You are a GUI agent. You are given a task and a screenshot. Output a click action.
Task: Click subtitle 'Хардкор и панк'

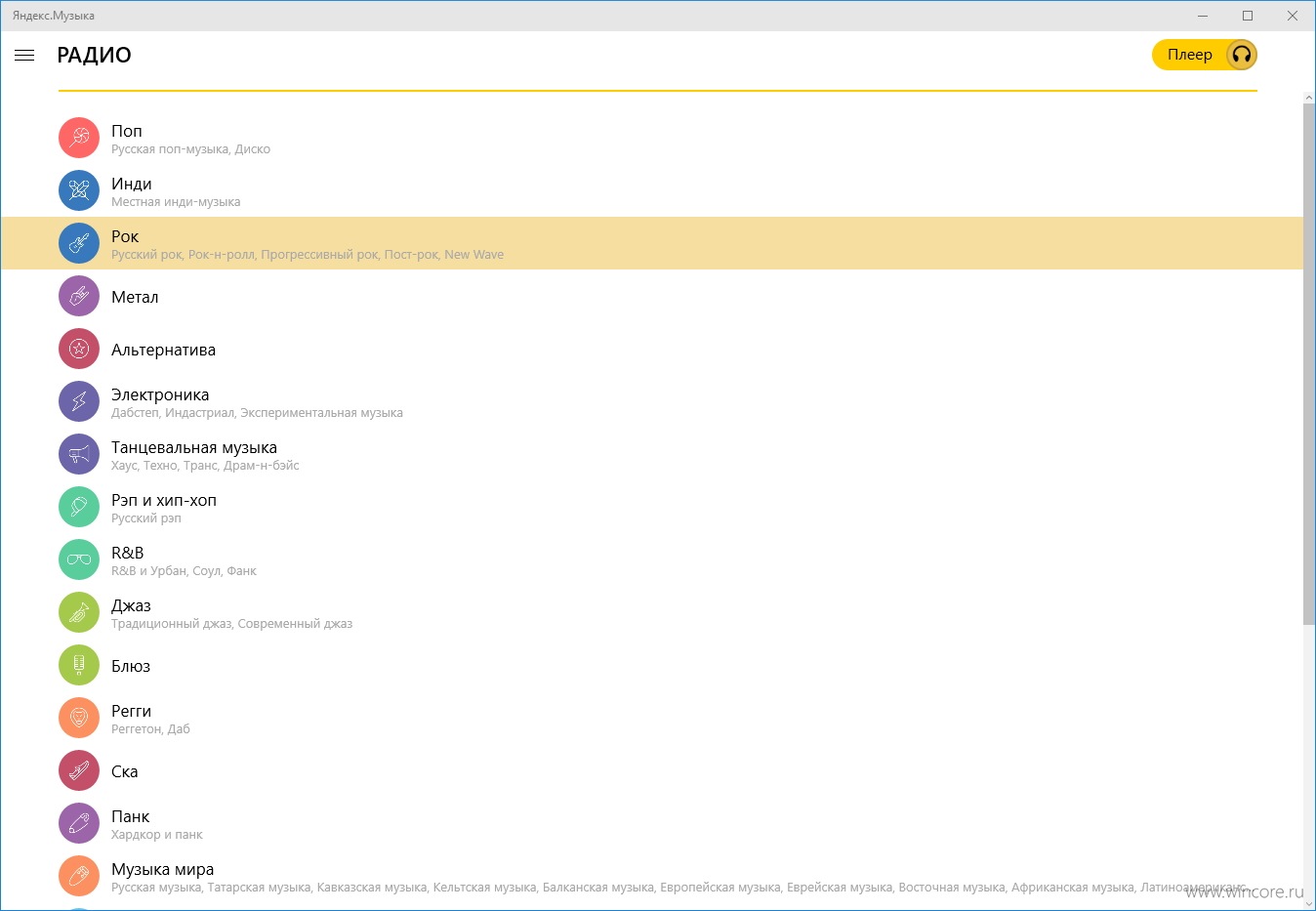[157, 835]
